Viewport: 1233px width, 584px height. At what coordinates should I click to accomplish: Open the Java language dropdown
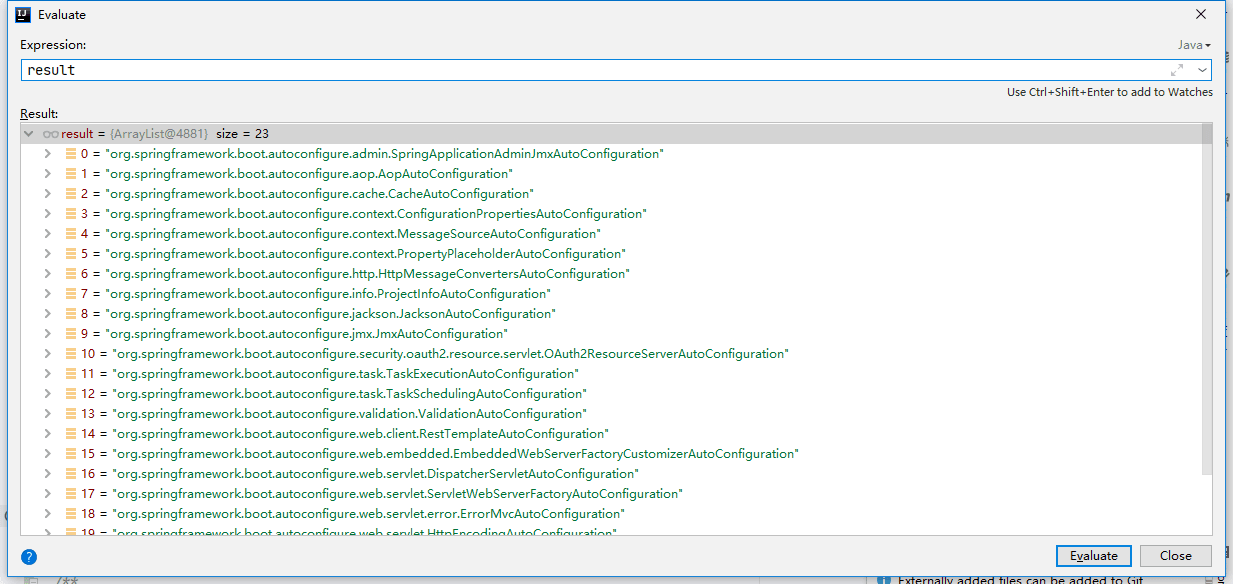(1193, 45)
